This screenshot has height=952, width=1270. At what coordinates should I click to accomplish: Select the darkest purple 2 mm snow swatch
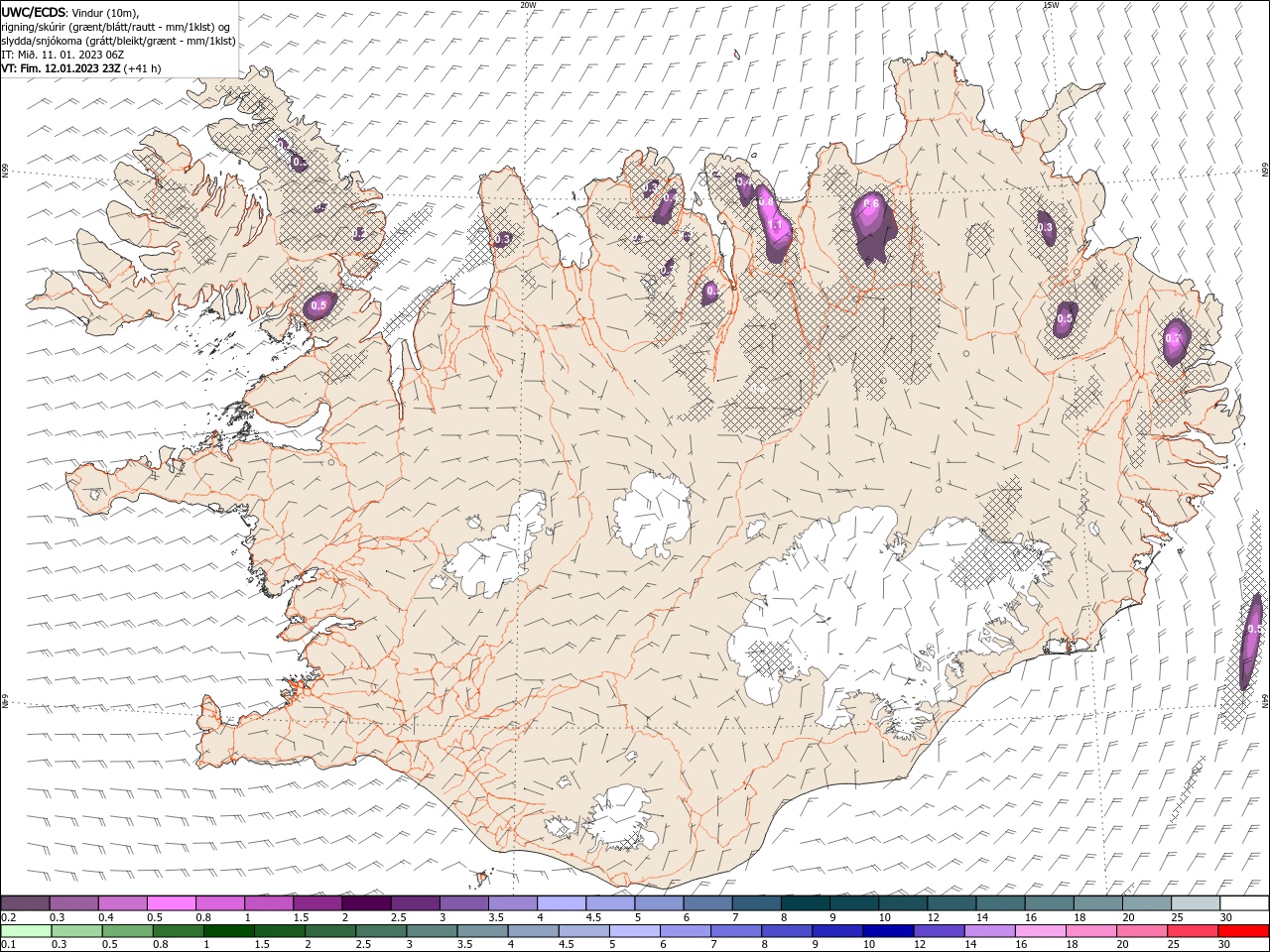click(x=366, y=903)
